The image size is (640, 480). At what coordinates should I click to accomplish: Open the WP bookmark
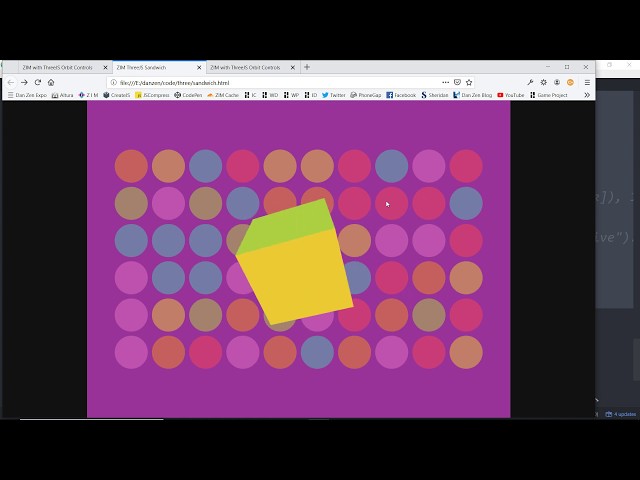[291, 95]
